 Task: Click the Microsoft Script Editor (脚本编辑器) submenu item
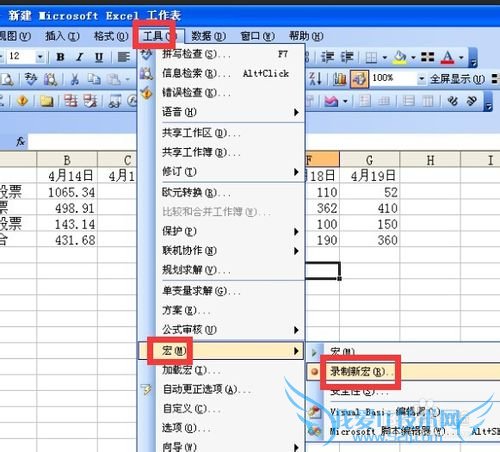[x=403, y=431]
